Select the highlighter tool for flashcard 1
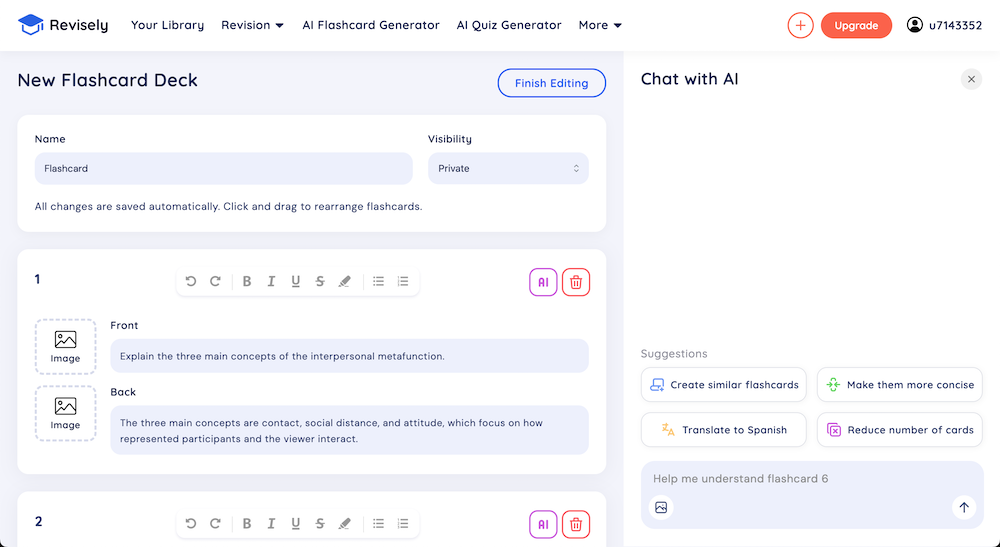Image resolution: width=1000 pixels, height=547 pixels. coord(344,281)
